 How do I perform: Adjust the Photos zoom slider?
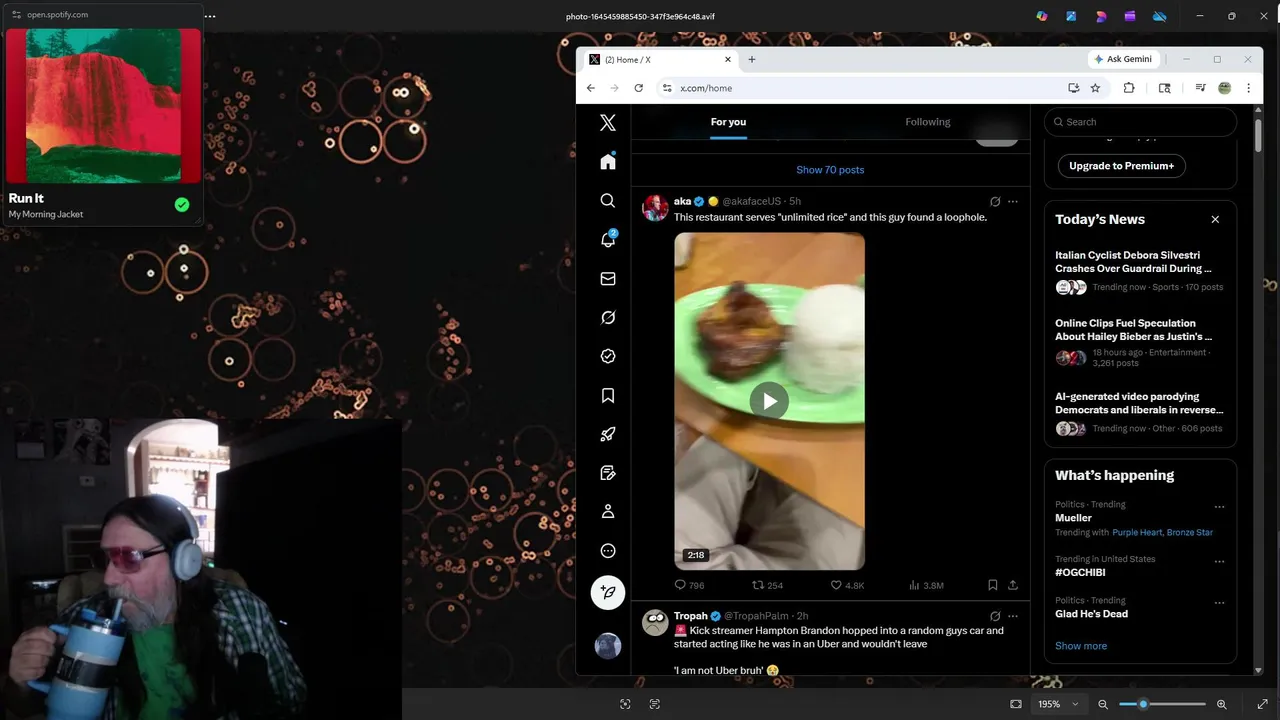(1162, 704)
